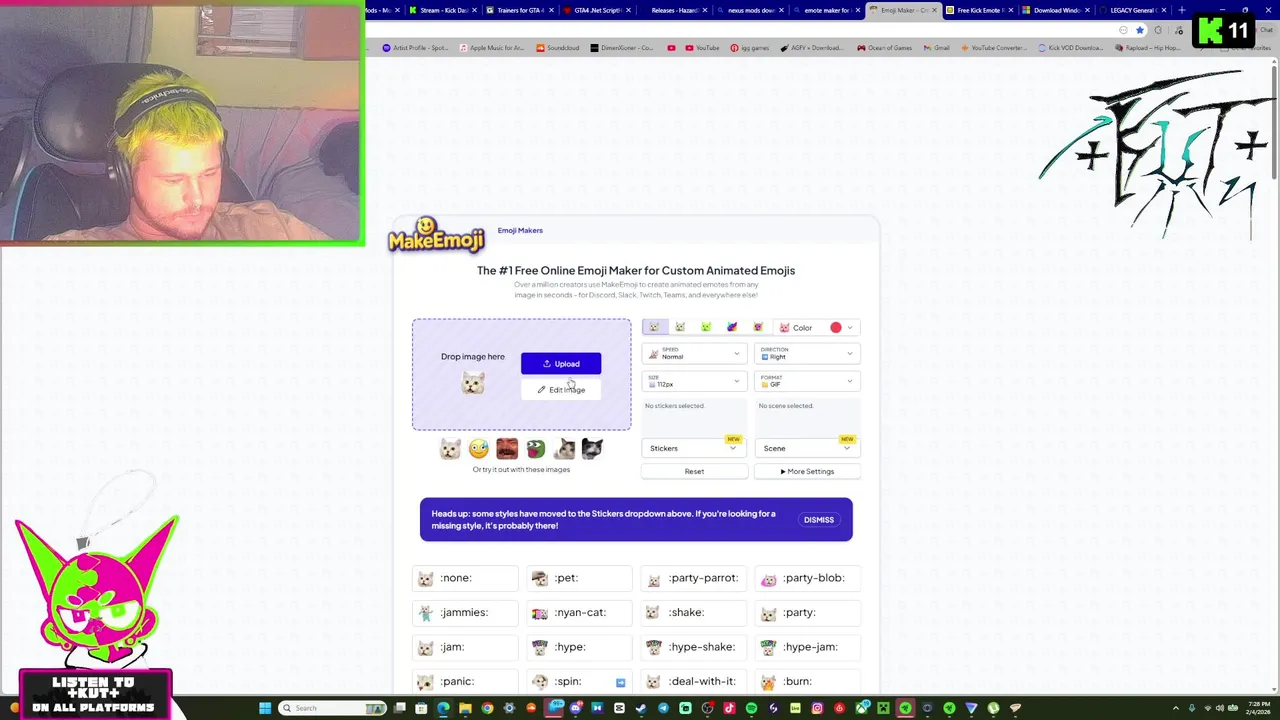Switch to the Free Kick Emote tab
Screen dimensions: 1280x720
coord(980,10)
